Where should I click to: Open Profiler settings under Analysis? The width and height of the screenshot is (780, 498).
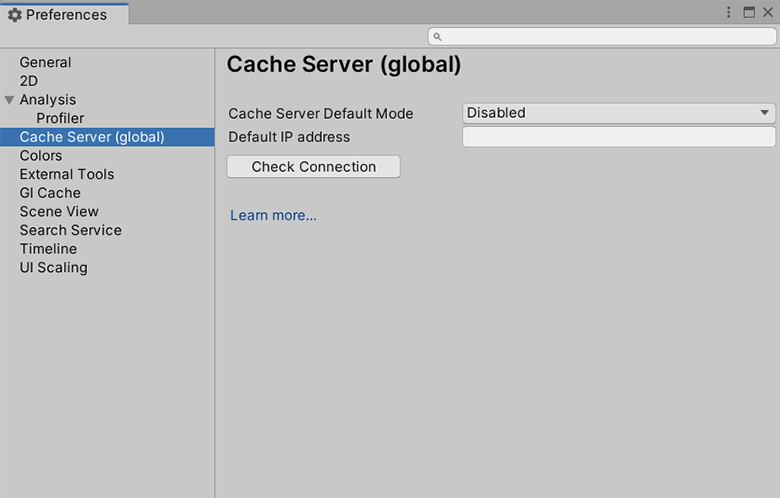[x=60, y=118]
